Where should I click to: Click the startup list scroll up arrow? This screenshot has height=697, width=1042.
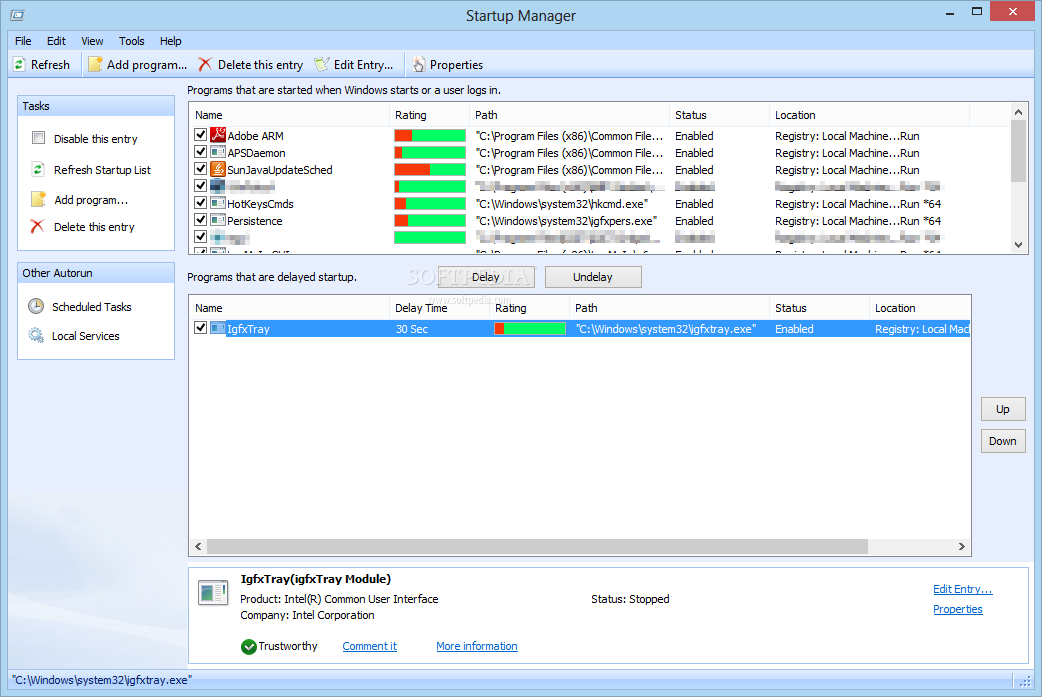(x=1018, y=112)
